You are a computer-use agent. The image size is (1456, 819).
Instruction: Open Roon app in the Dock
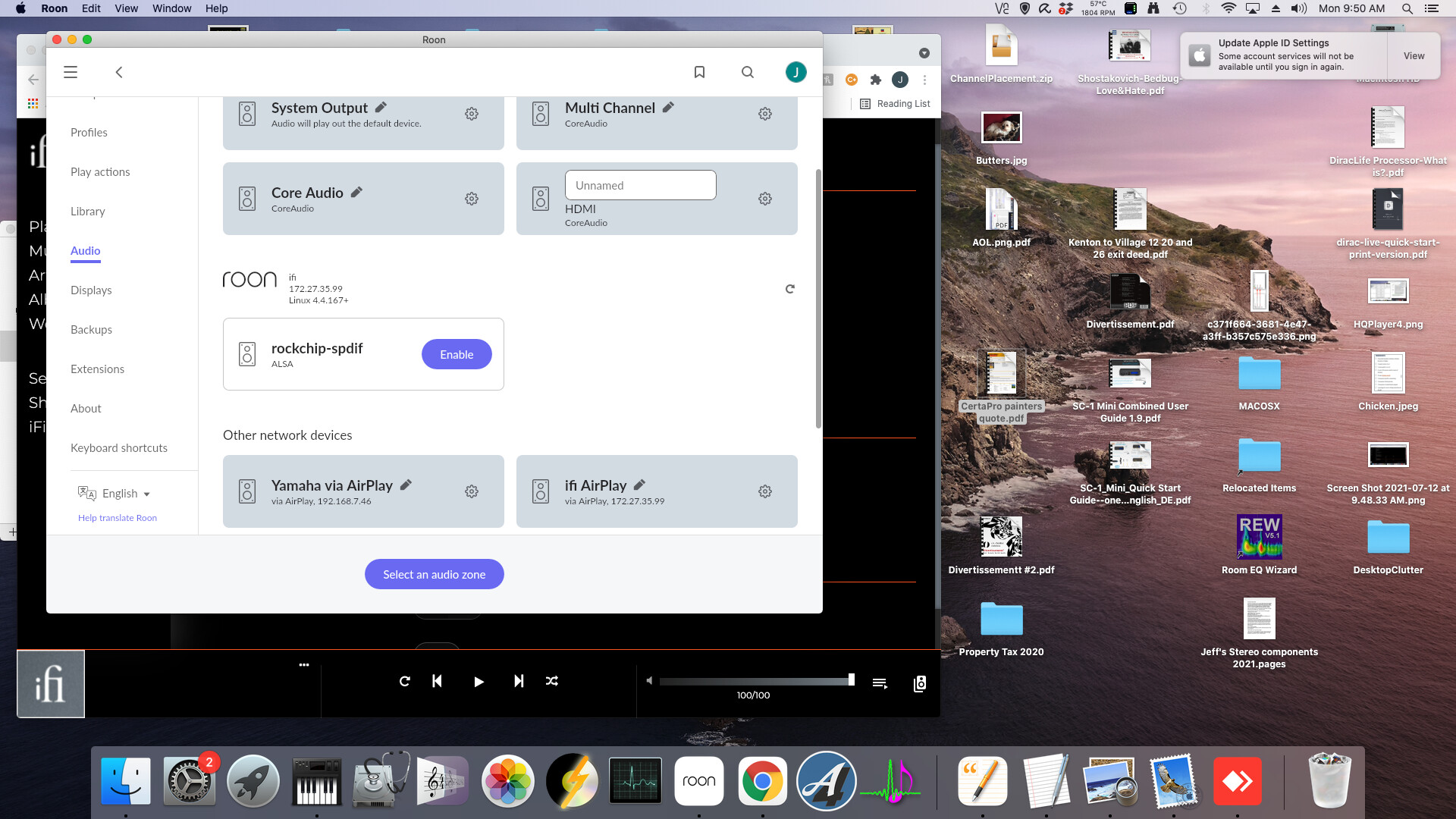(x=698, y=781)
